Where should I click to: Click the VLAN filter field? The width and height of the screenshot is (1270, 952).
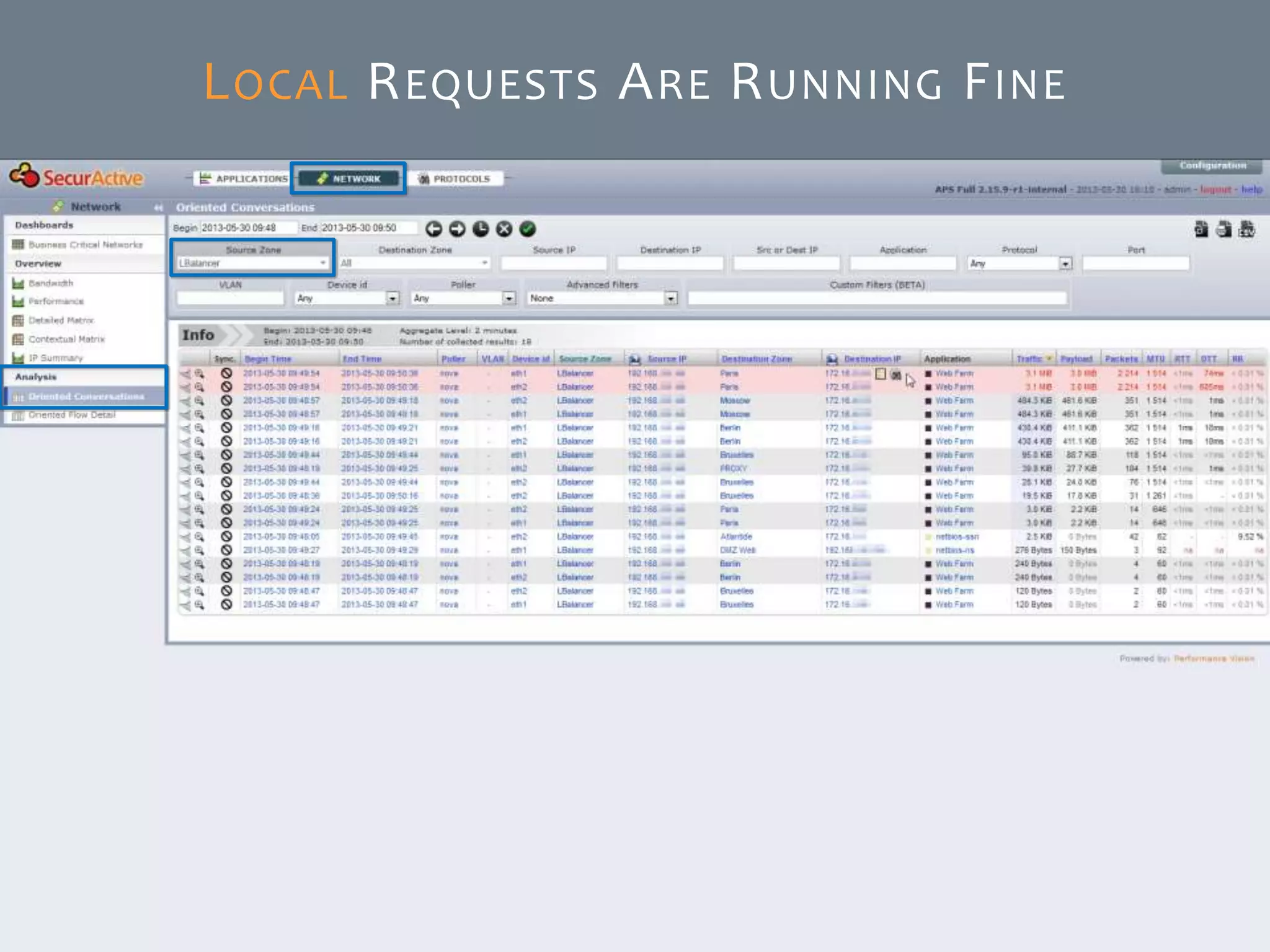point(230,299)
